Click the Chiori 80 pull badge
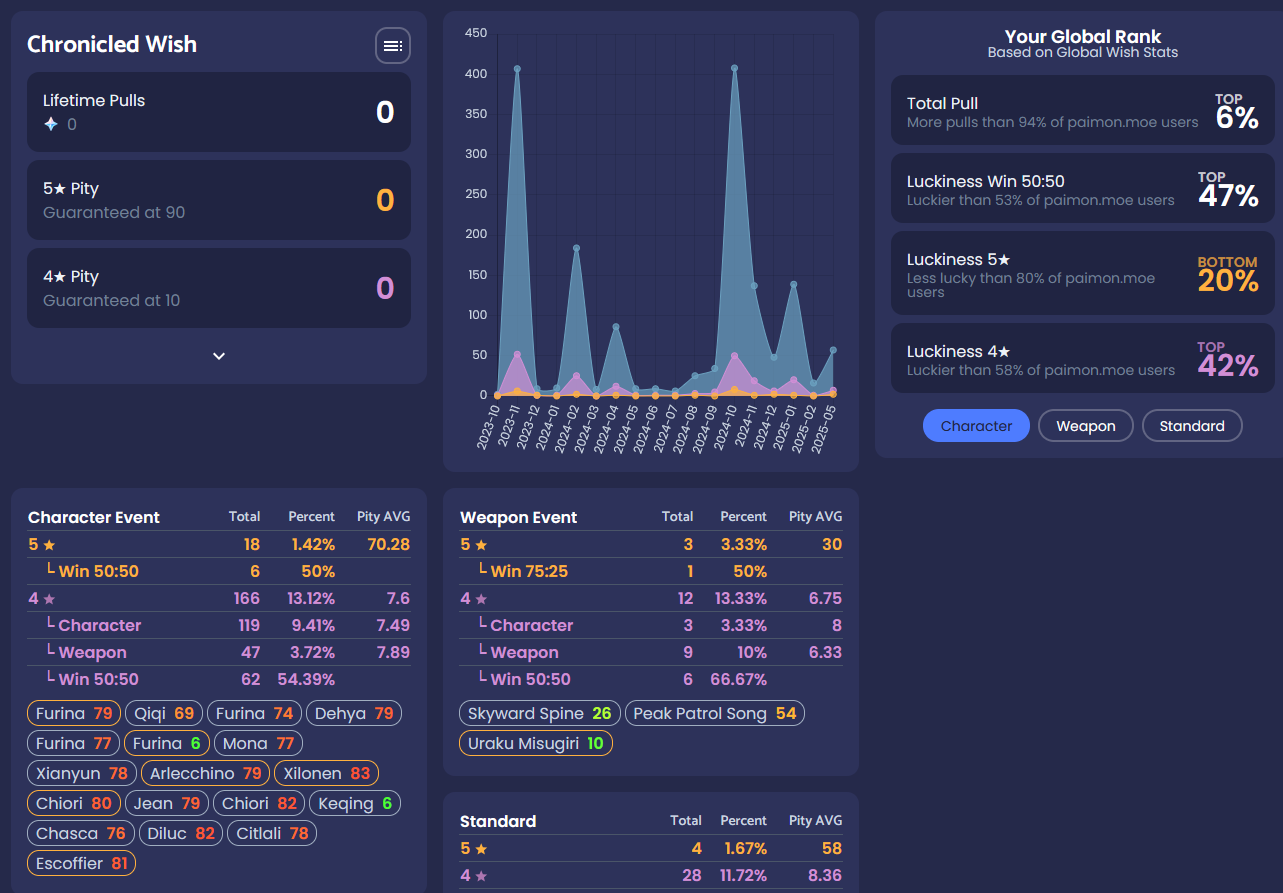 [x=74, y=804]
